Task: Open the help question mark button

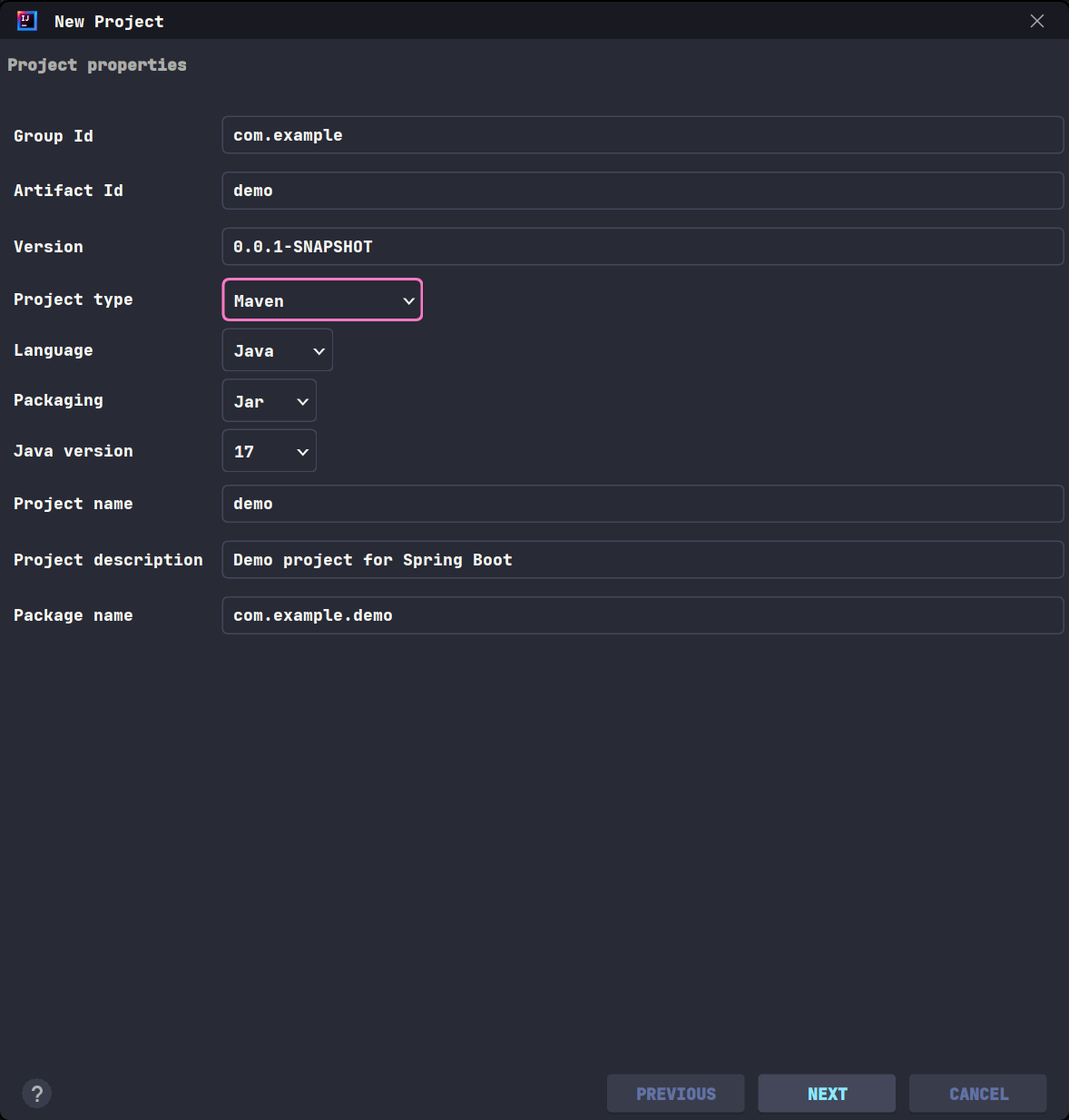Action: click(37, 1094)
